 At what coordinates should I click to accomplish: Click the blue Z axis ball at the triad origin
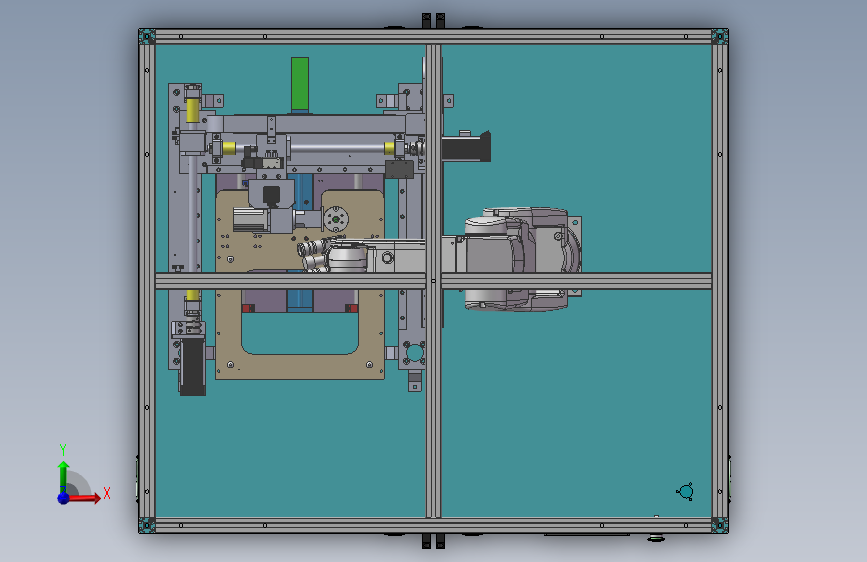(x=64, y=498)
